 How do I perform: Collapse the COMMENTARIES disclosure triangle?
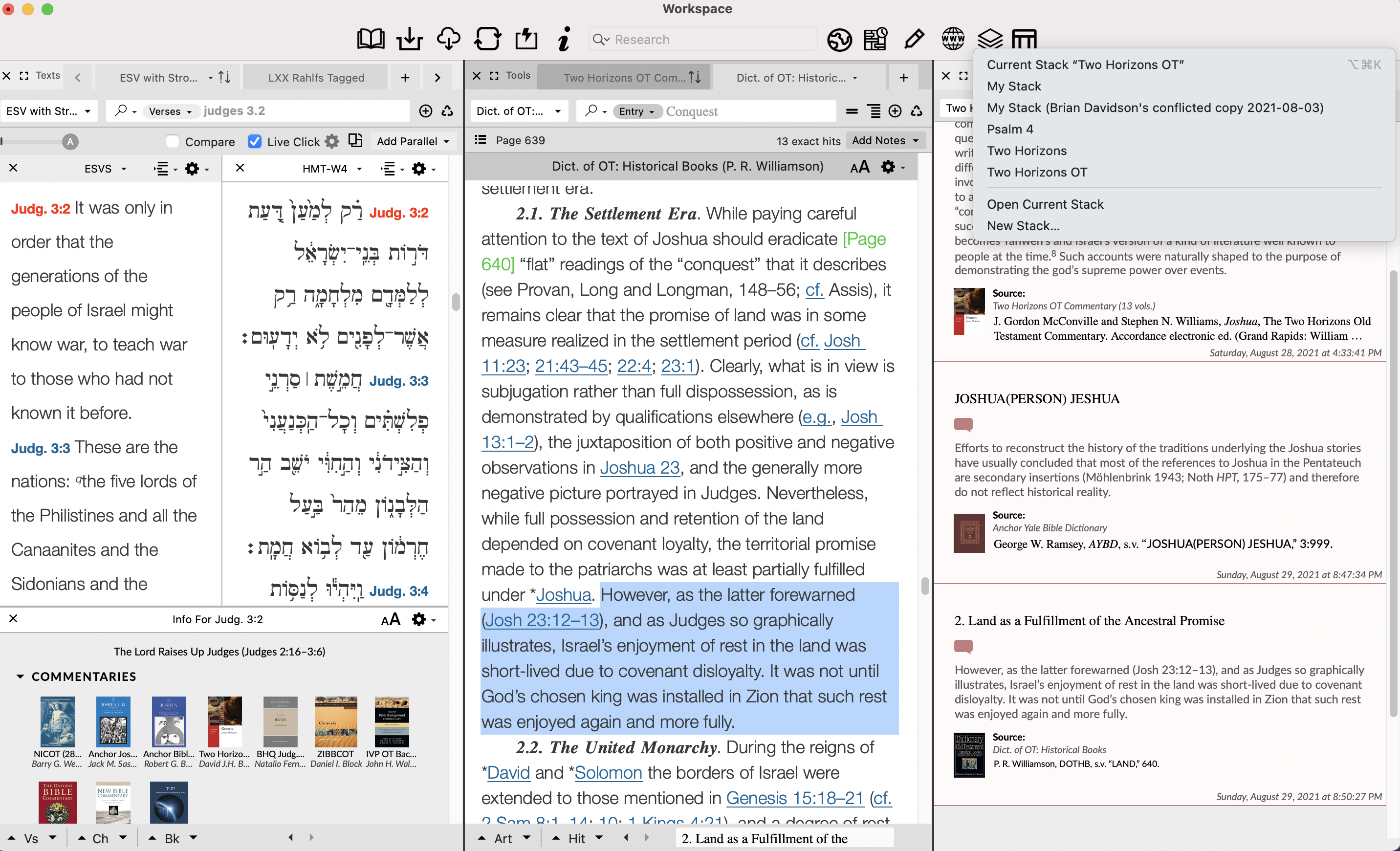pos(20,676)
